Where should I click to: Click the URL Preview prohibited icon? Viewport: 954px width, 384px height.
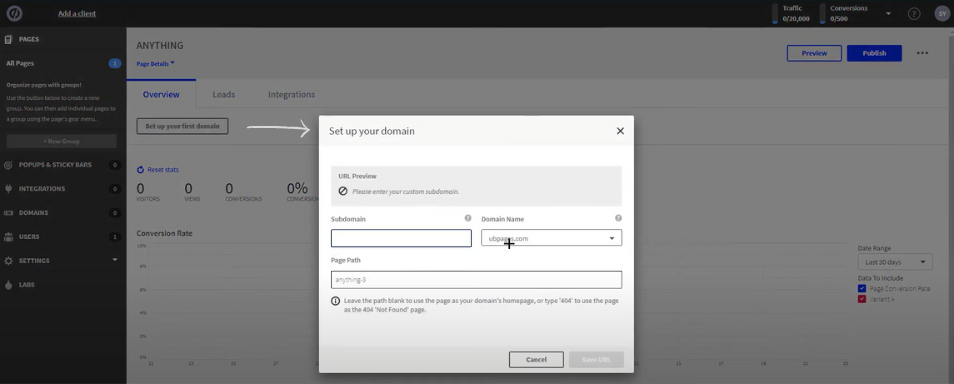coord(343,191)
